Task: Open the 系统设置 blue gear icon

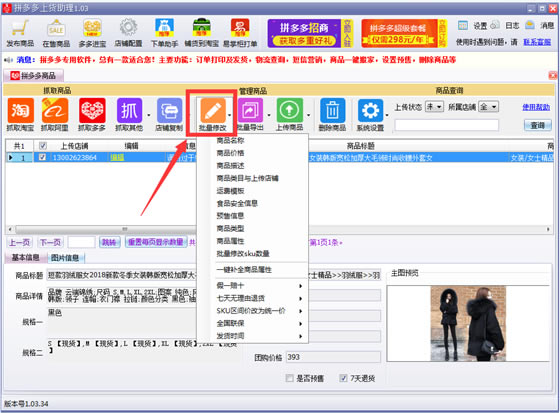Action: 370,114
